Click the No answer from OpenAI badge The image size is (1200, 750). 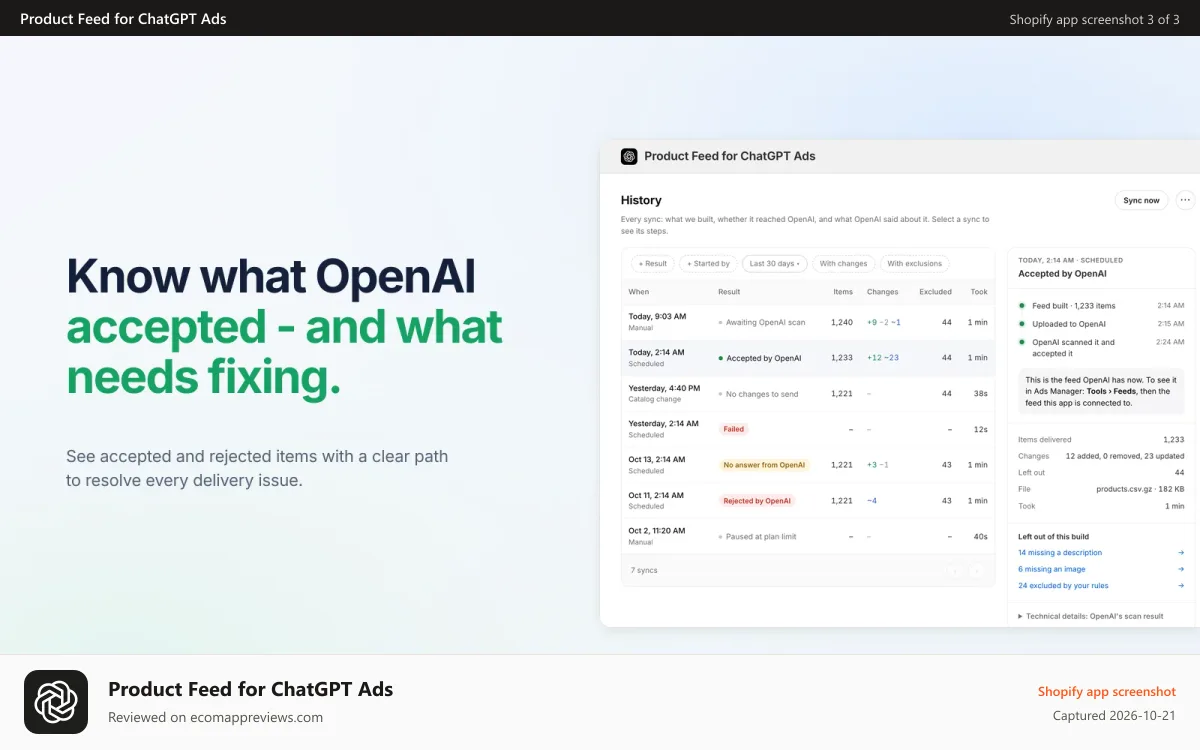click(764, 465)
